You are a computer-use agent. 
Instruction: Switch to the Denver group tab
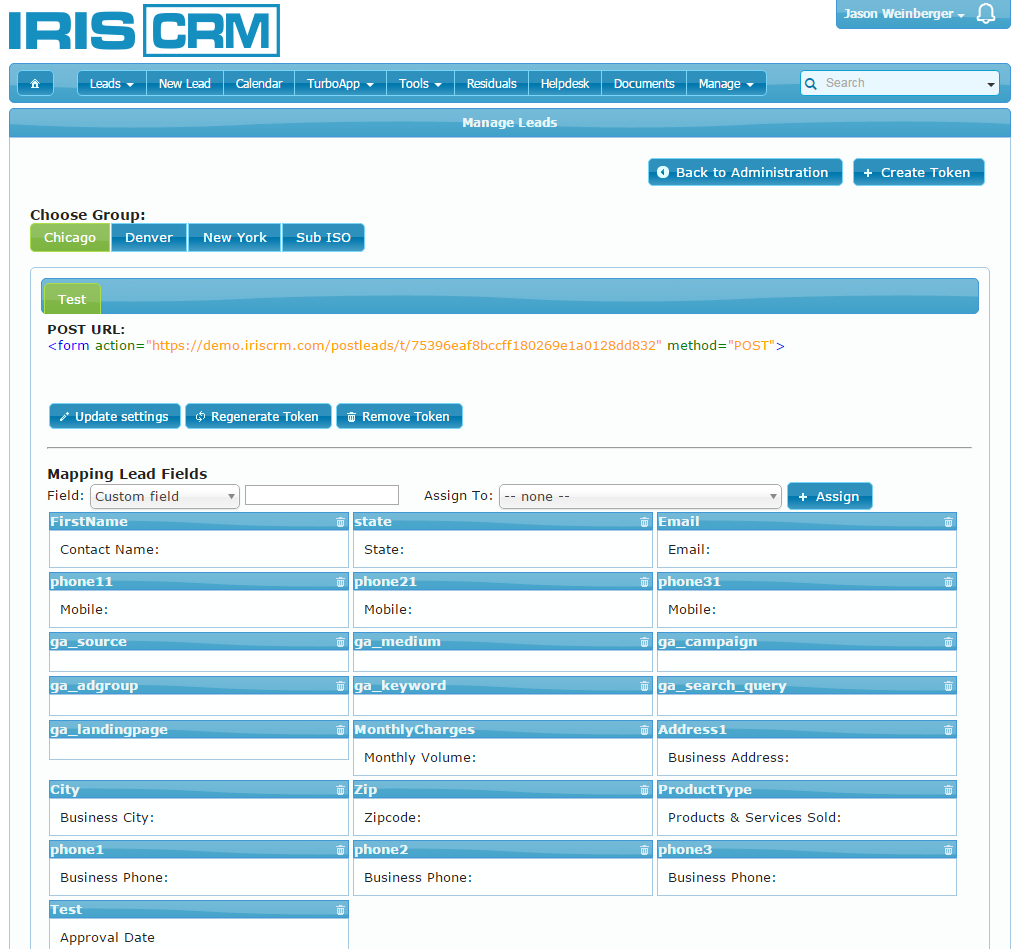149,238
